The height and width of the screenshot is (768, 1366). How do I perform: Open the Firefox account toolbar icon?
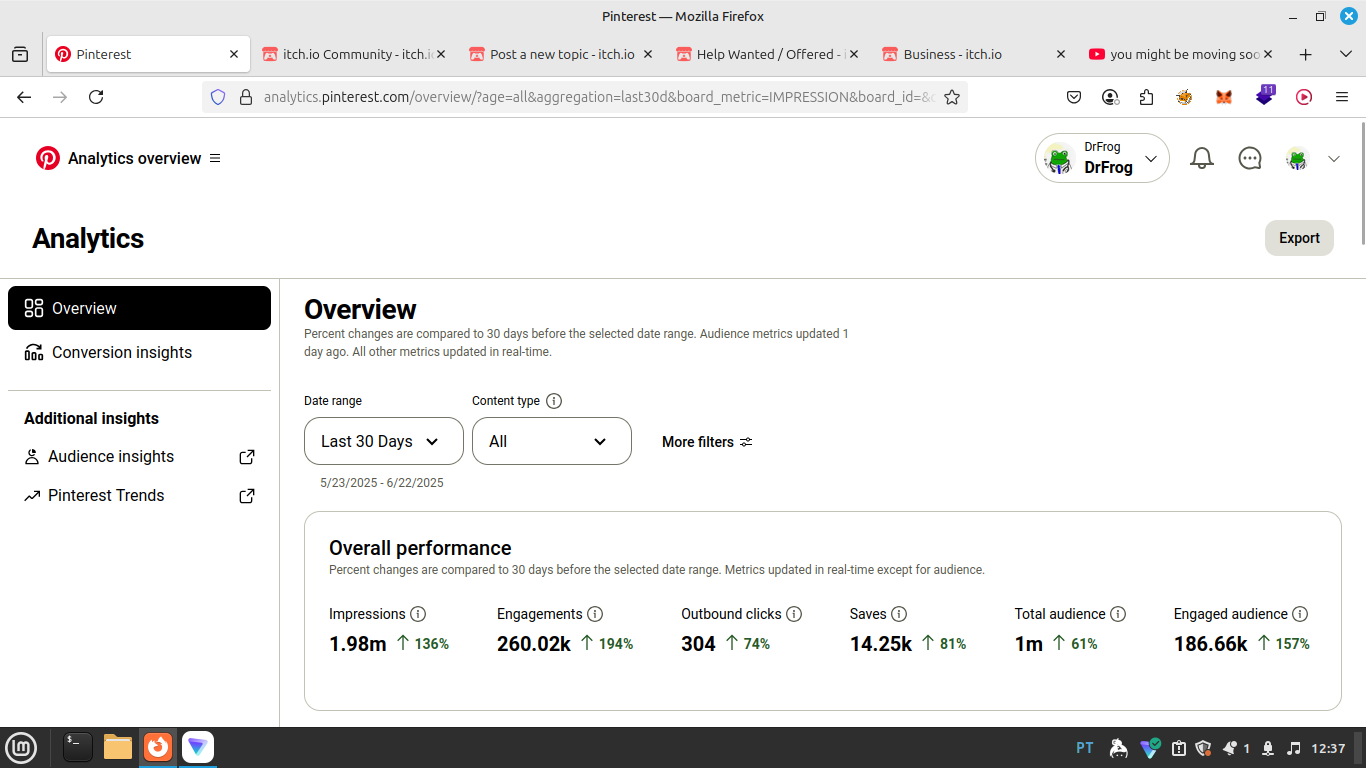tap(1110, 97)
